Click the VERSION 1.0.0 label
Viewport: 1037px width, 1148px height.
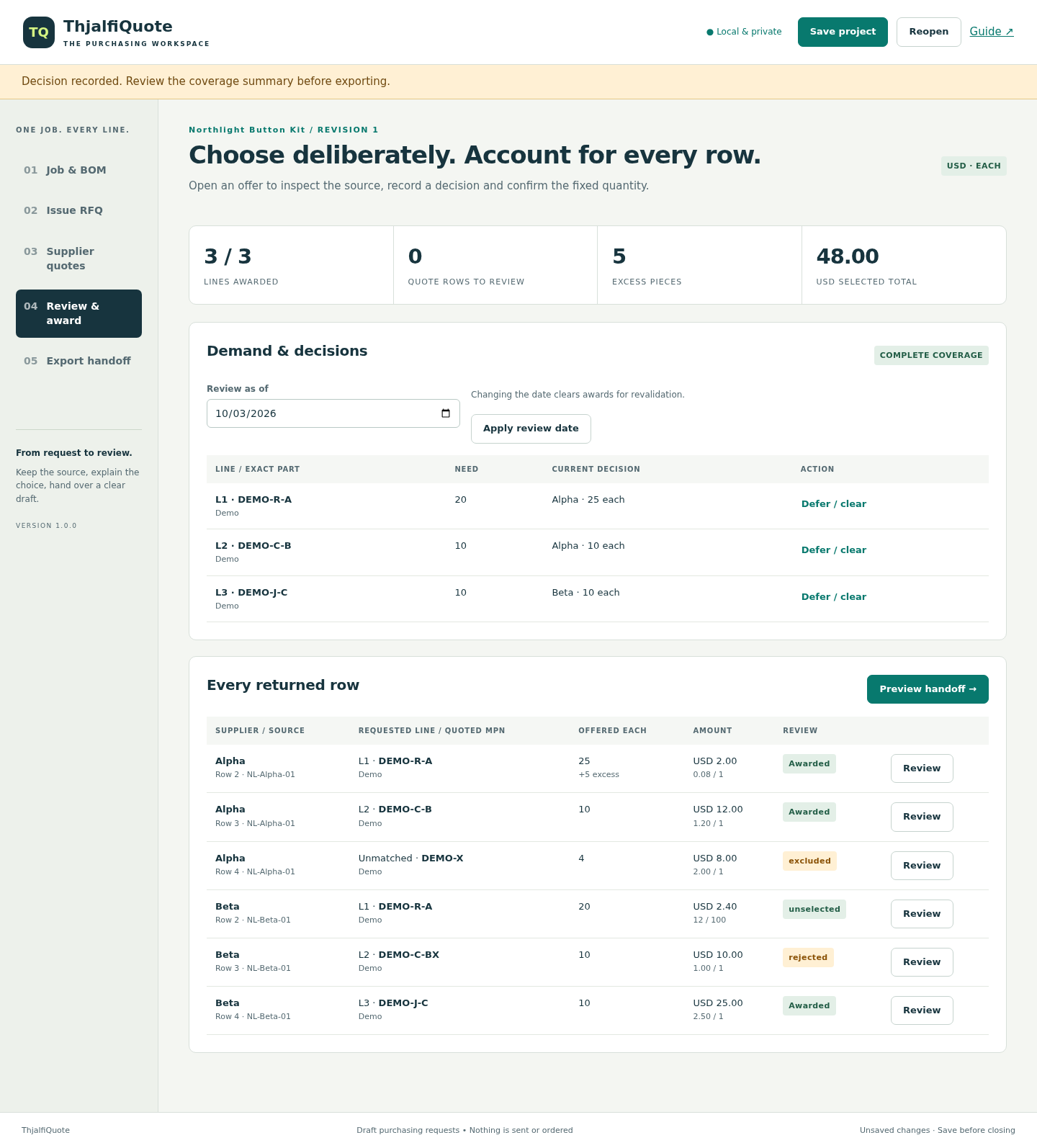46,526
